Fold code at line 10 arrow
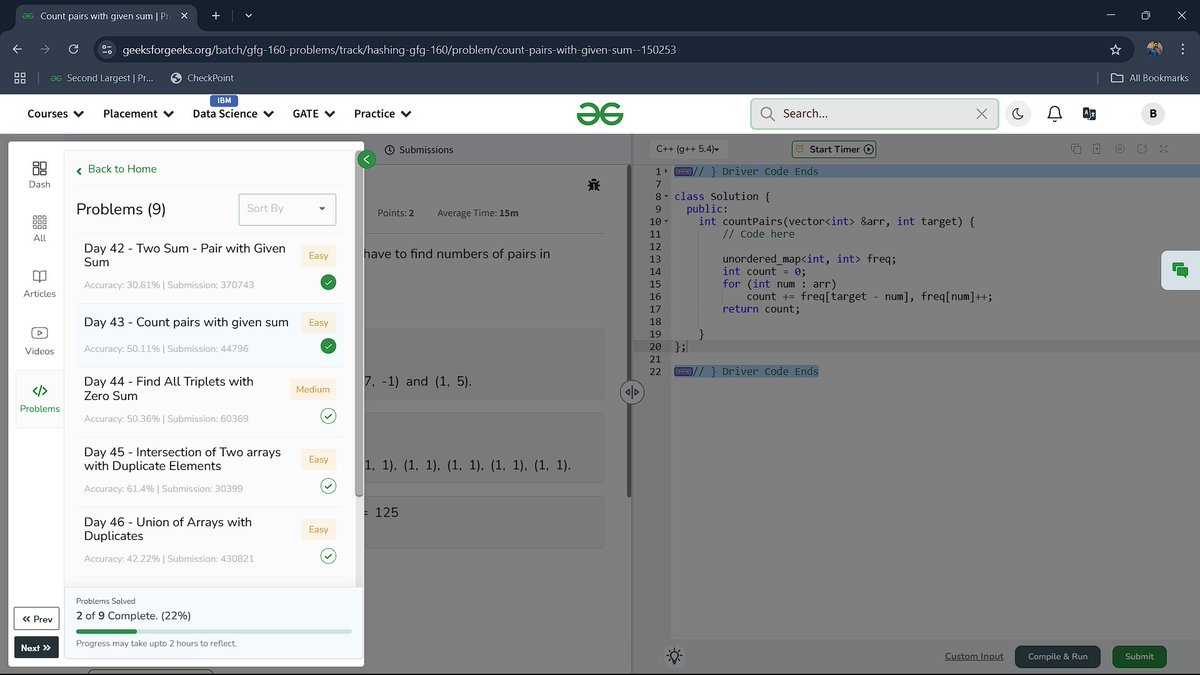This screenshot has height=675, width=1200. [667, 222]
